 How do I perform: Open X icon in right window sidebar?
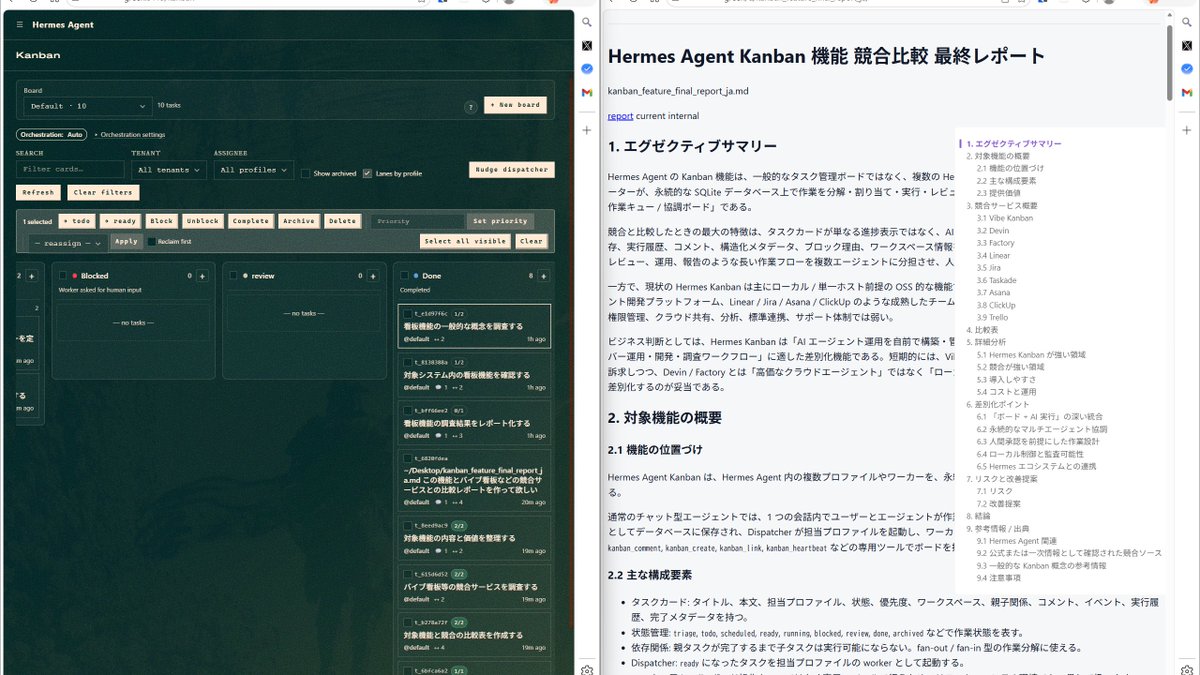coord(1187,45)
